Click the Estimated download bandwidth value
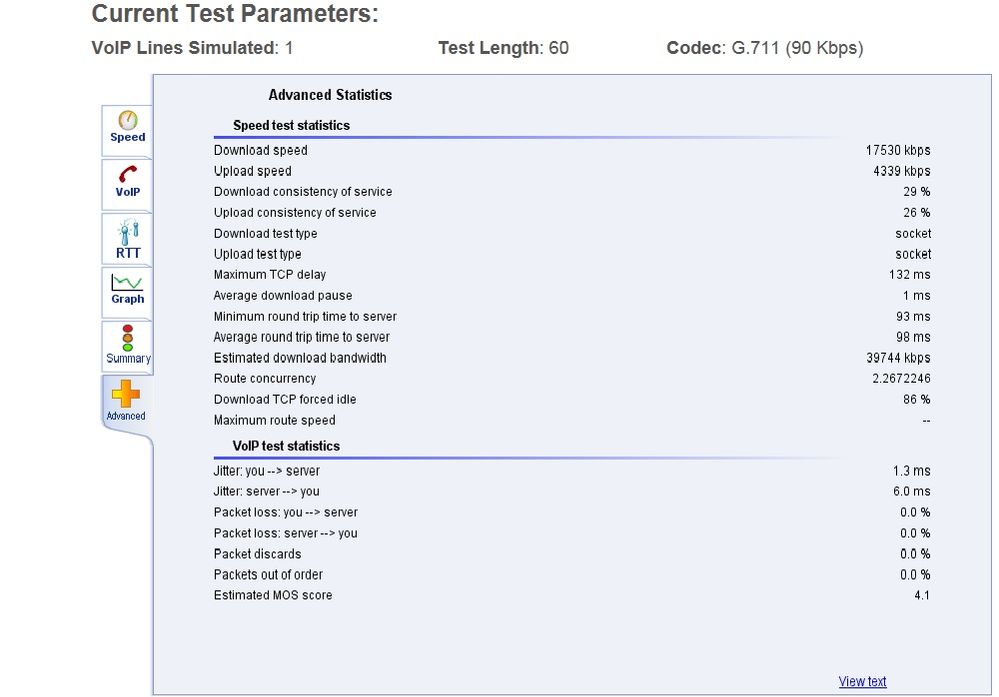The height and width of the screenshot is (697, 999). point(898,358)
